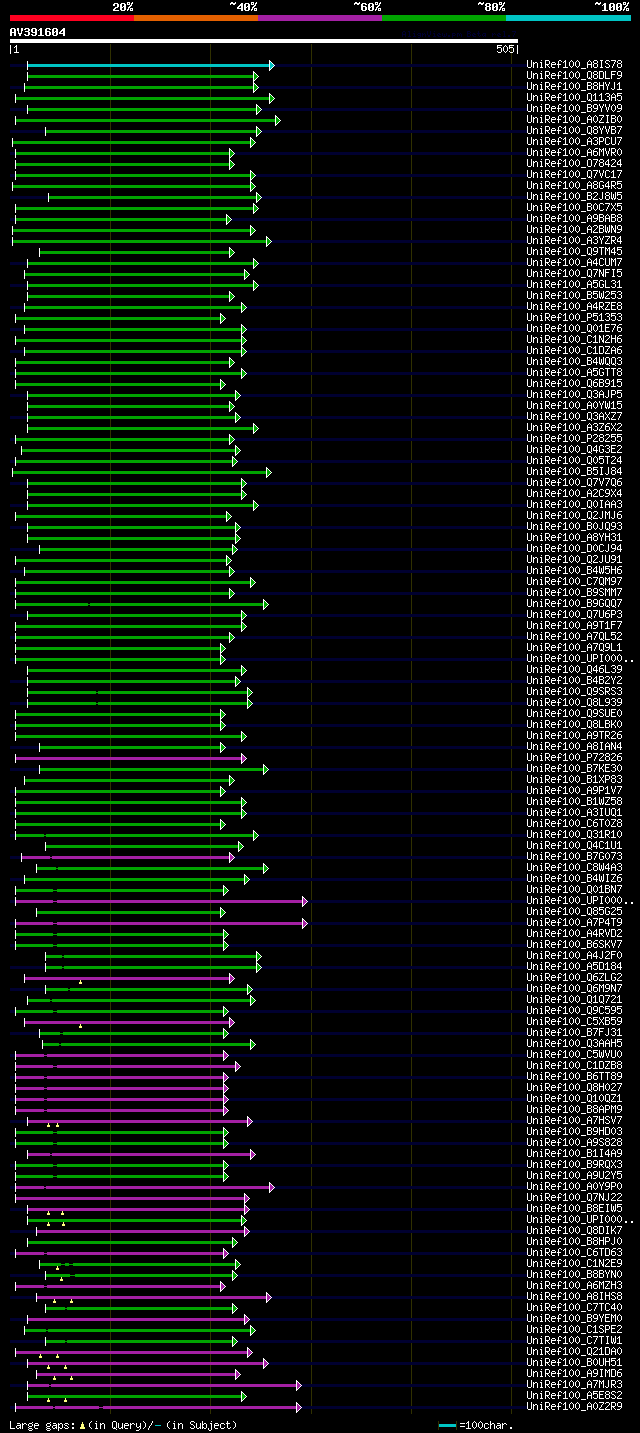Select UniRef100_A8IHS8 label
Image resolution: width=640 pixels, height=1433 pixels.
(x=574, y=1297)
